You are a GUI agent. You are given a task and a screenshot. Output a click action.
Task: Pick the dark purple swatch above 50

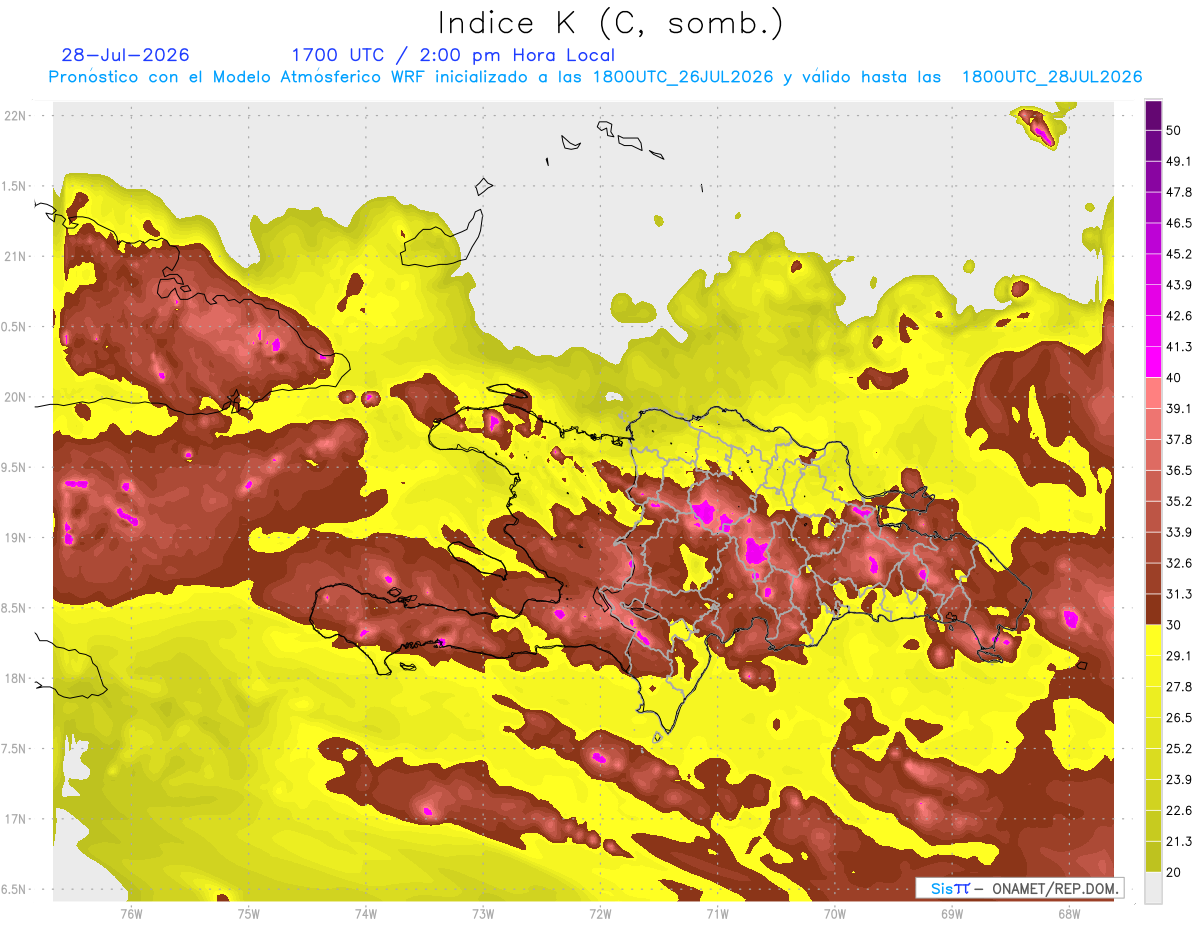tap(1153, 115)
